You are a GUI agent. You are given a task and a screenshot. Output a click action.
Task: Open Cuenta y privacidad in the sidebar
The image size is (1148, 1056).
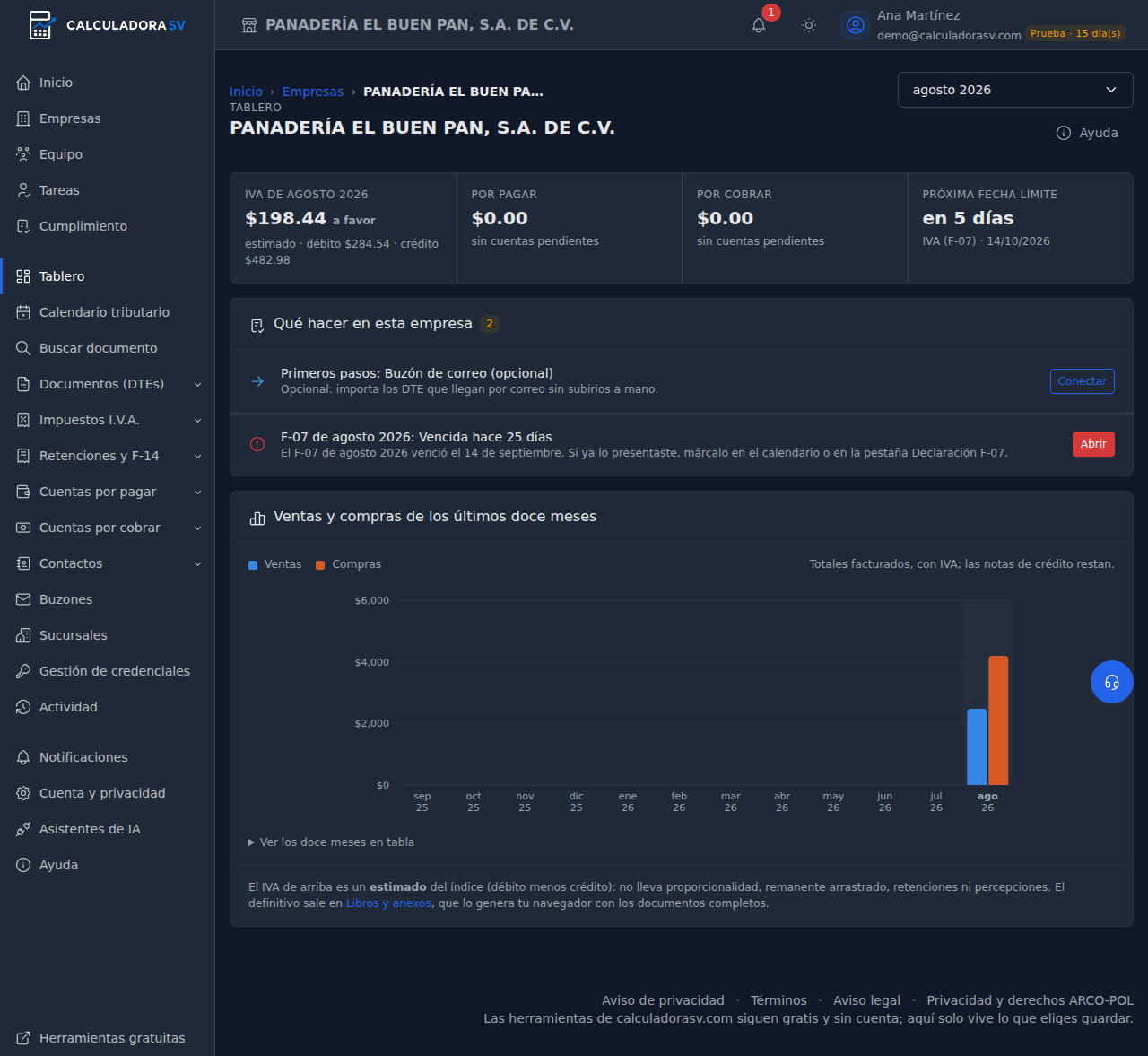(108, 793)
